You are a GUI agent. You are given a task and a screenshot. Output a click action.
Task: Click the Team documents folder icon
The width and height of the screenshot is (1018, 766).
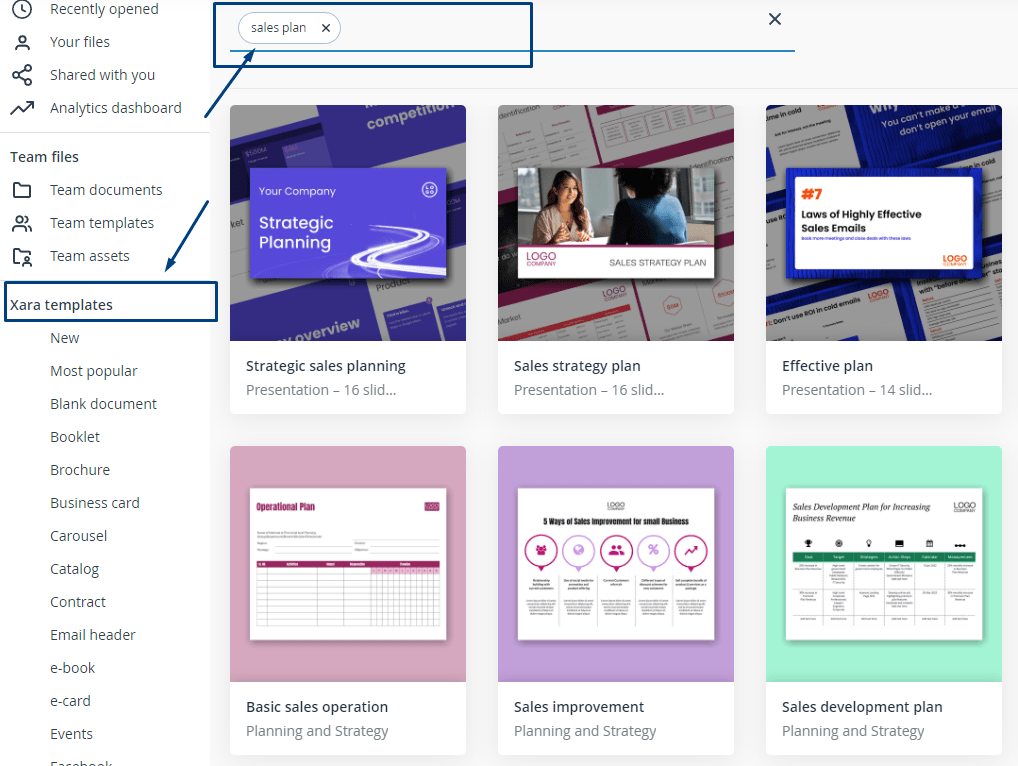[22, 190]
